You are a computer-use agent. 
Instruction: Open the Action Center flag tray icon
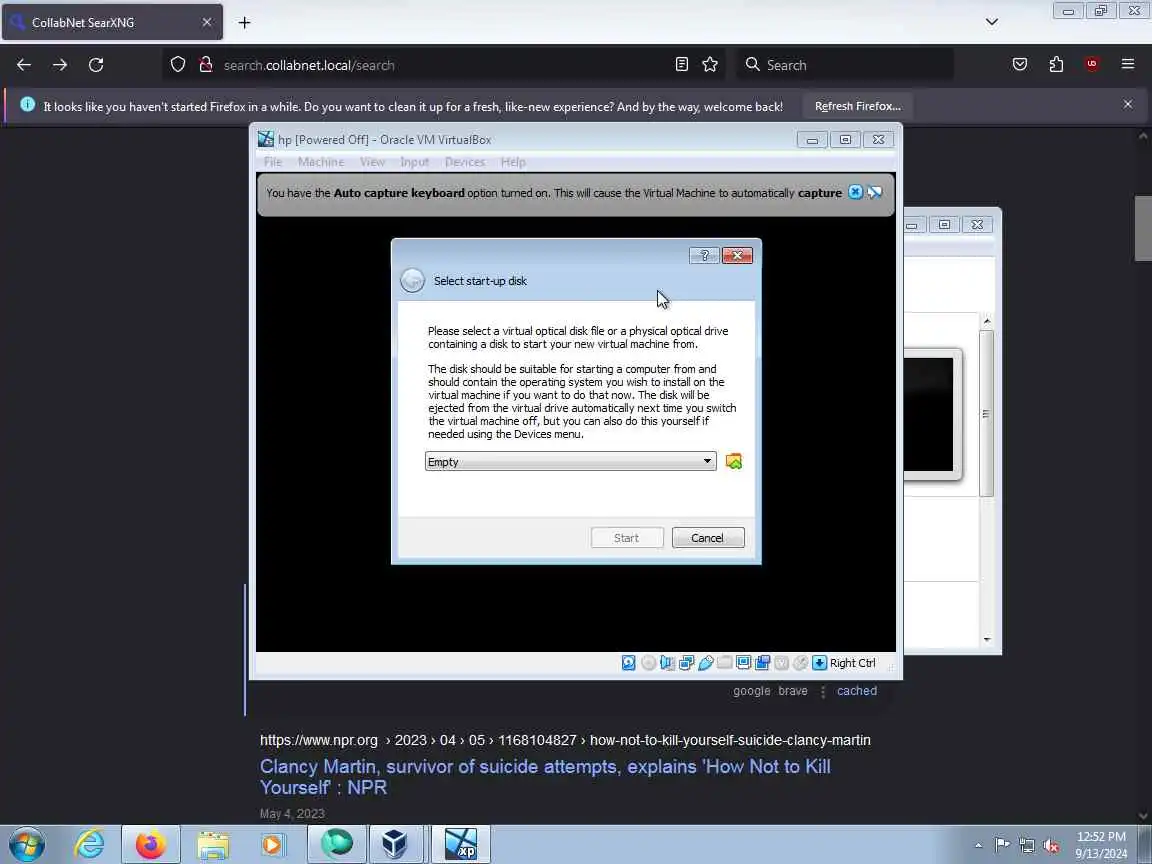[1002, 846]
